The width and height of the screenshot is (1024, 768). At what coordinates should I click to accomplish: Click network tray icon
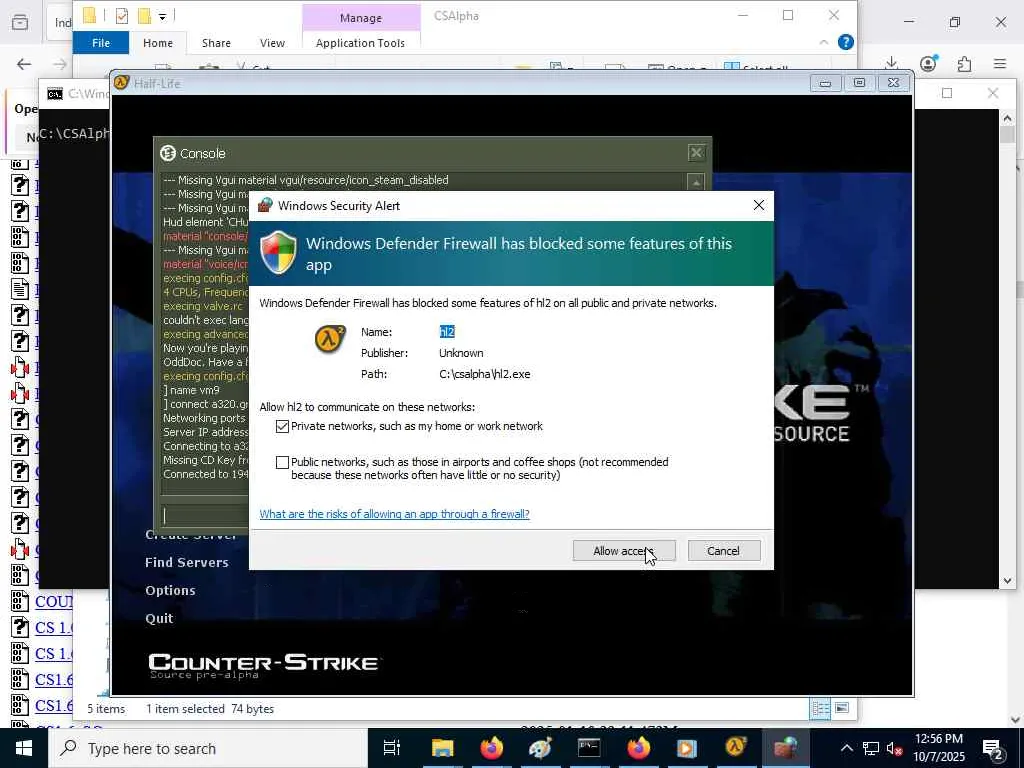coord(871,748)
